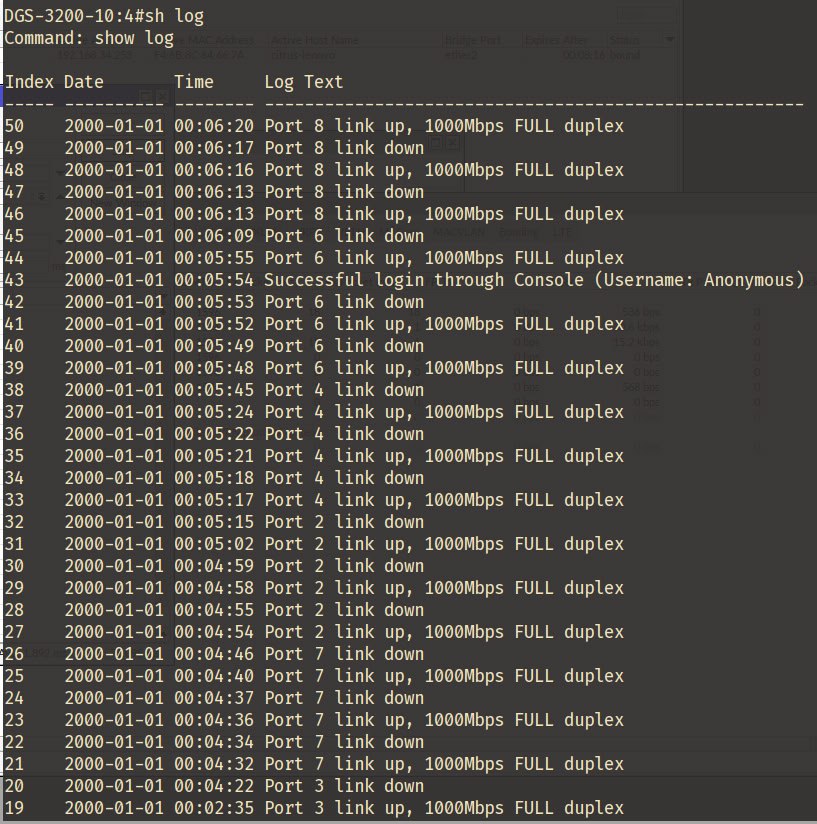
Task: Click log index 26 Port 7 link down
Action: pyautogui.click(x=214, y=654)
